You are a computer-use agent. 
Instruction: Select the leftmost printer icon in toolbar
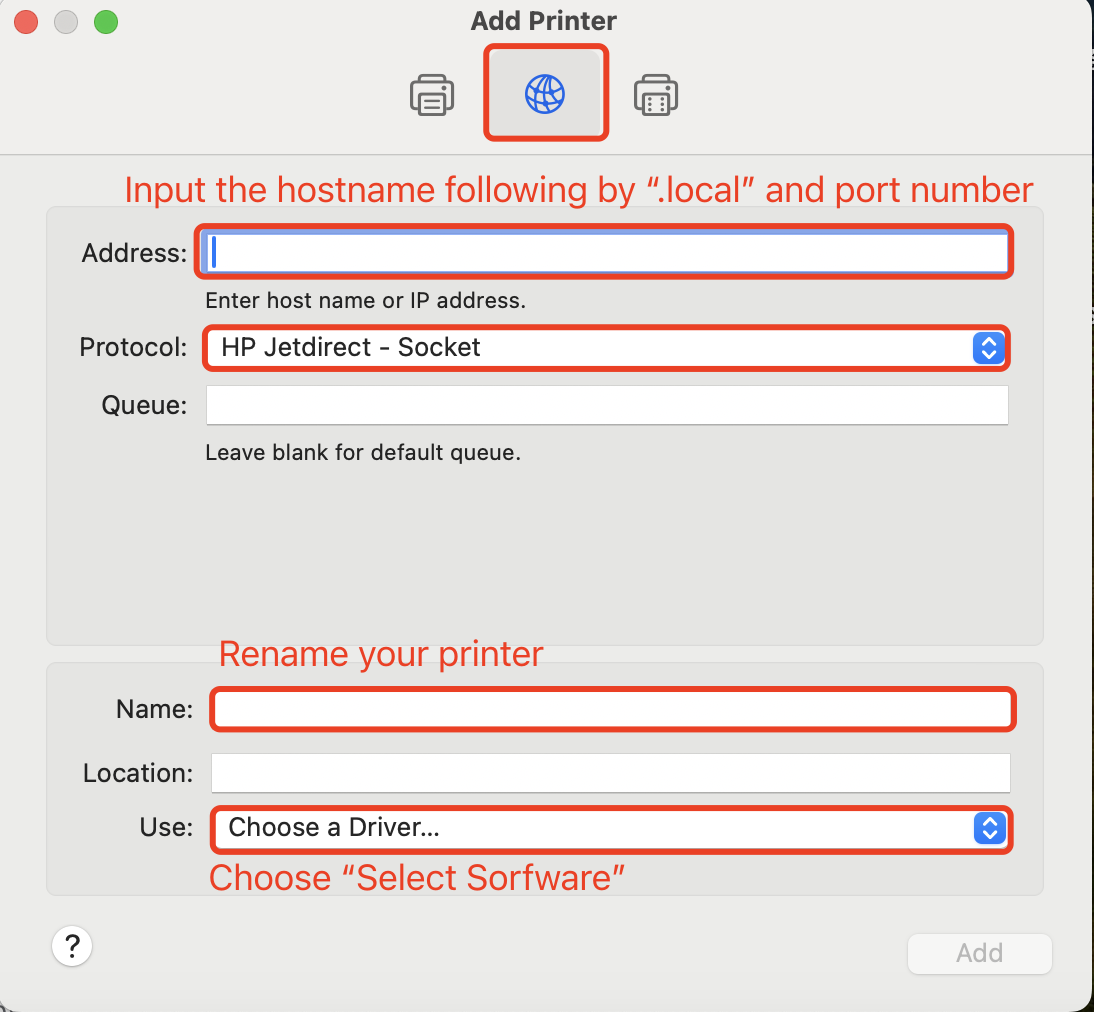click(x=432, y=93)
